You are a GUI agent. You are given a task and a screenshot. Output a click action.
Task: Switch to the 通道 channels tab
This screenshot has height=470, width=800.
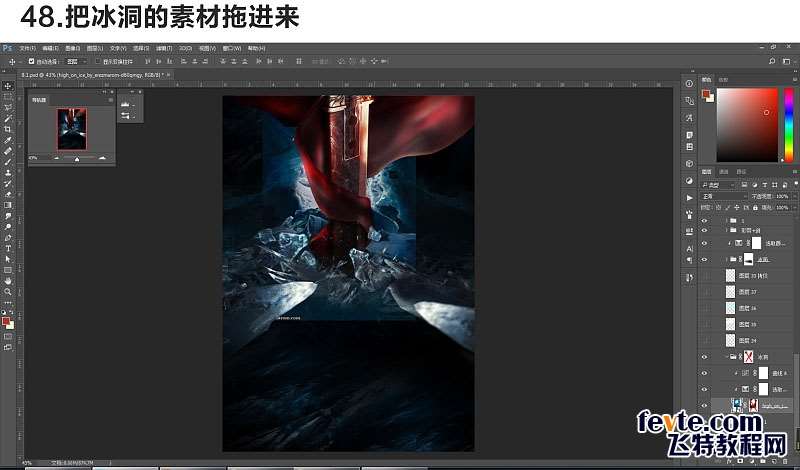(724, 172)
